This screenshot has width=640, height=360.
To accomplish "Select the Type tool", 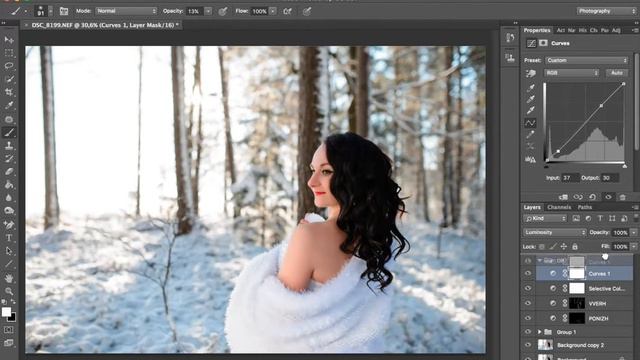I will point(9,238).
